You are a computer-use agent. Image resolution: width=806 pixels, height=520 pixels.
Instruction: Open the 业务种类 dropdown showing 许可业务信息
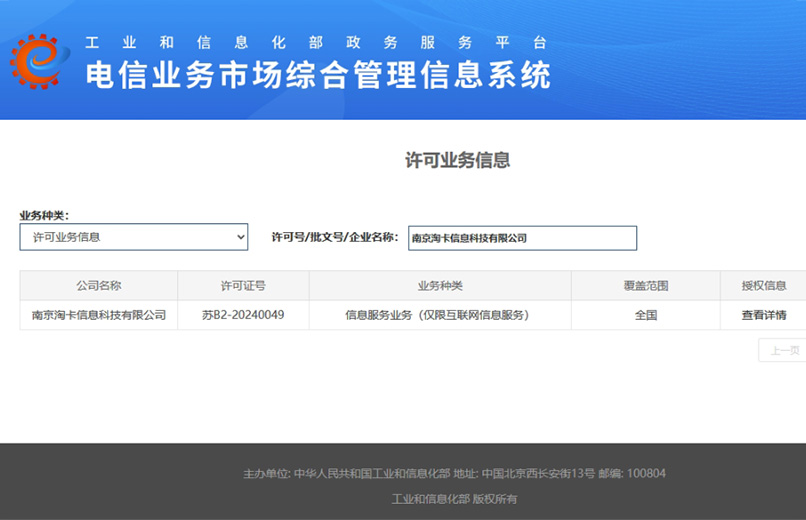pos(134,237)
